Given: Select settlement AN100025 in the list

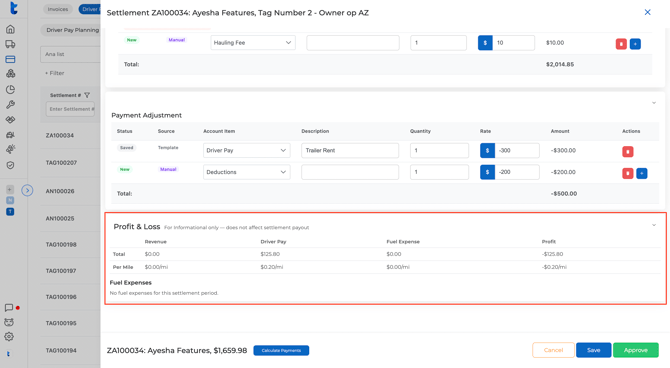Looking at the screenshot, I should (60, 218).
